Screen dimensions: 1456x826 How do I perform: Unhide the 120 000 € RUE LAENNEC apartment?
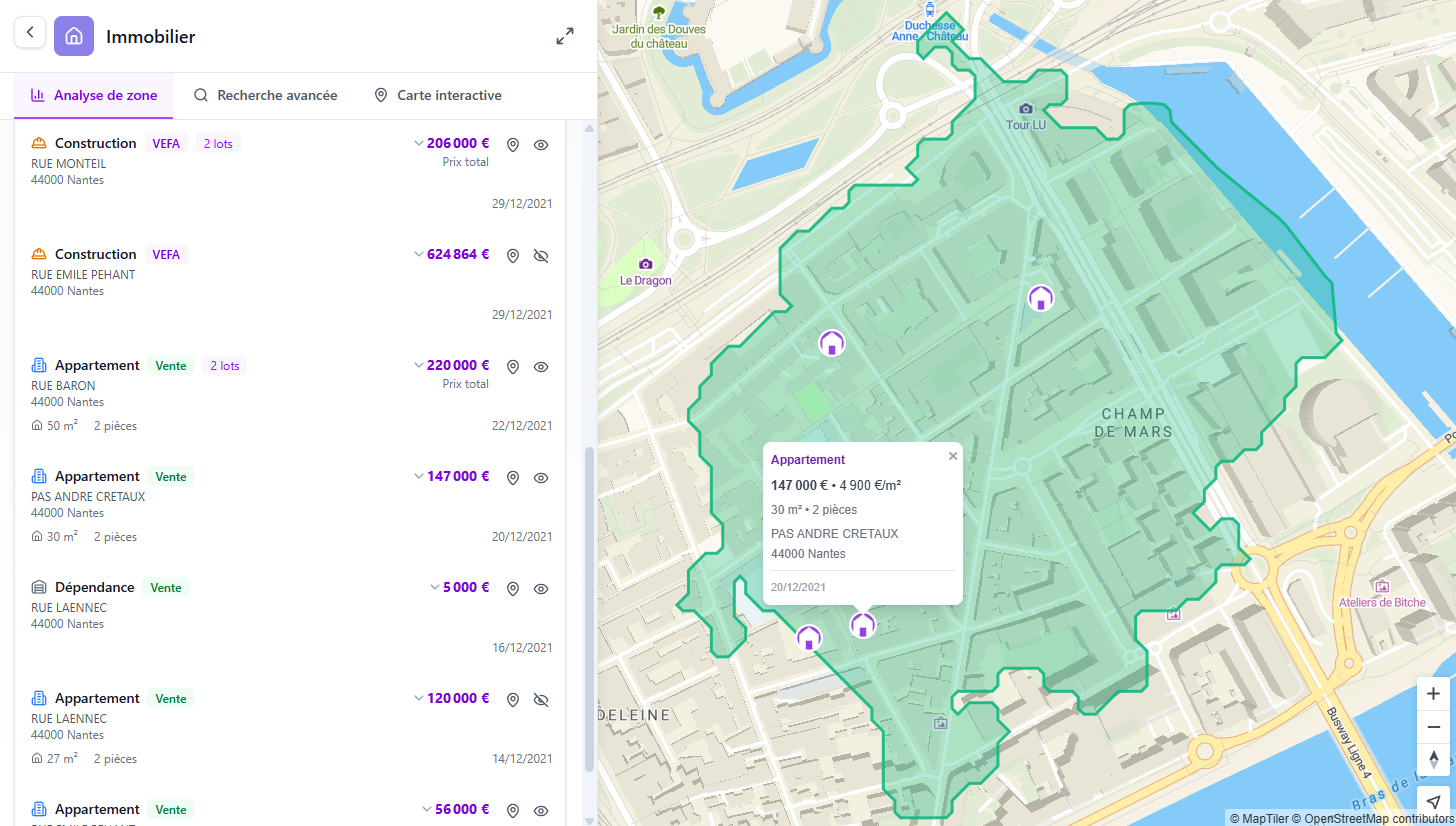tap(541, 699)
